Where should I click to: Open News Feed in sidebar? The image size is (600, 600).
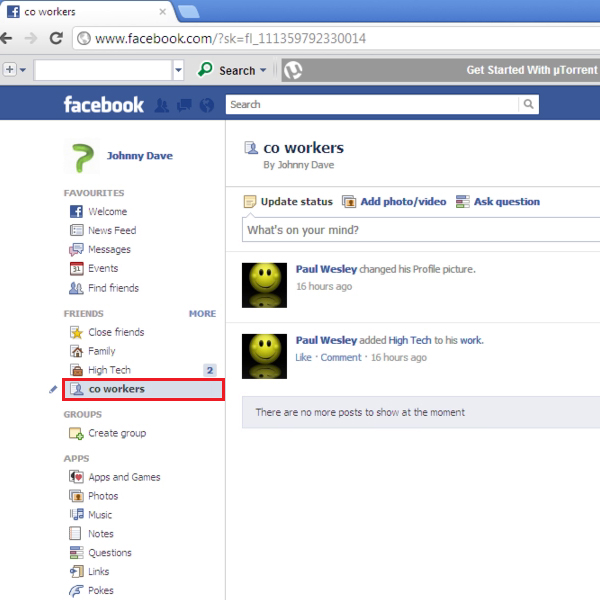pos(112,230)
